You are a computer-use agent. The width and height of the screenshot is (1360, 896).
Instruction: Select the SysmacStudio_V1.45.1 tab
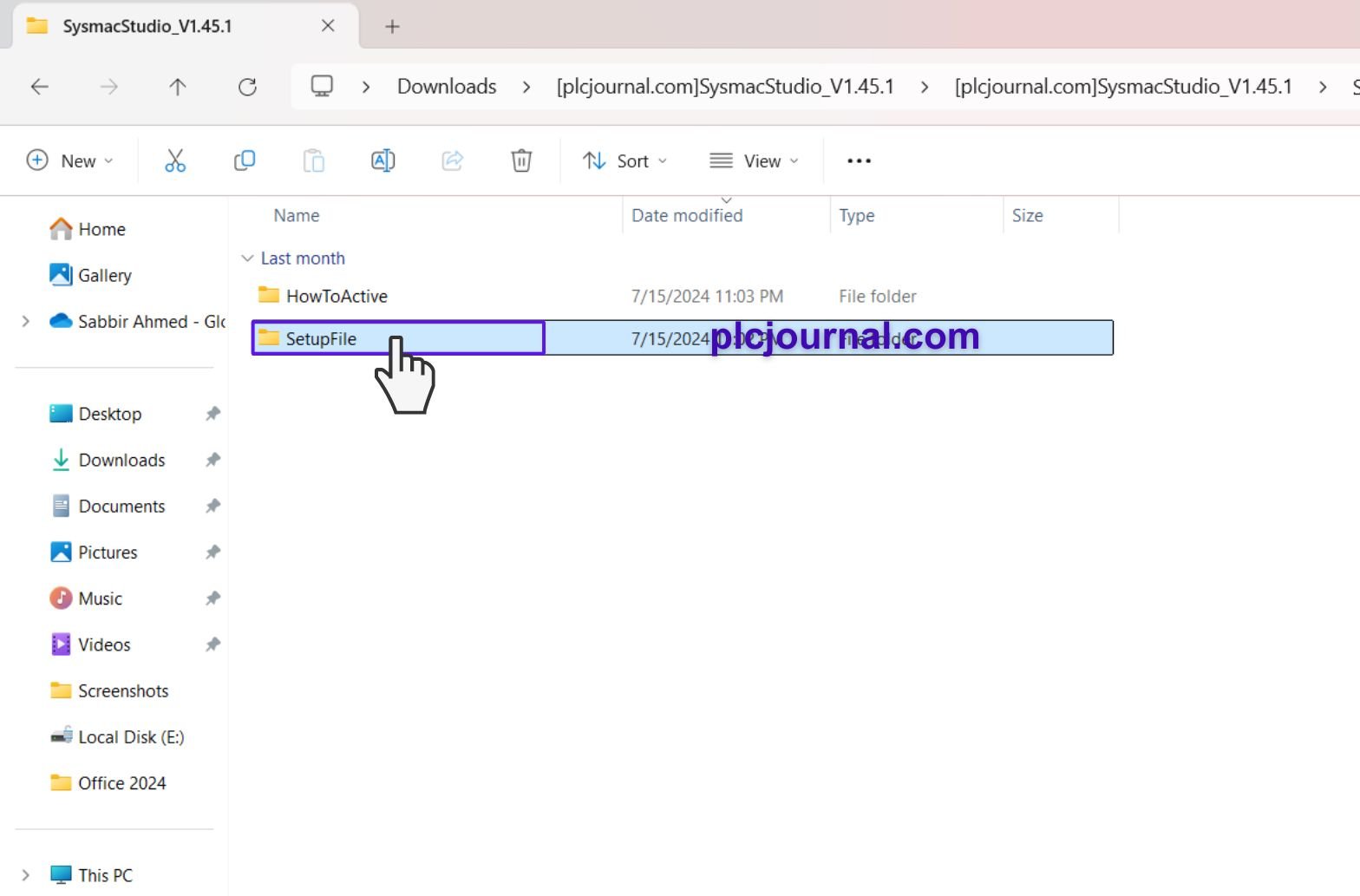point(147,26)
